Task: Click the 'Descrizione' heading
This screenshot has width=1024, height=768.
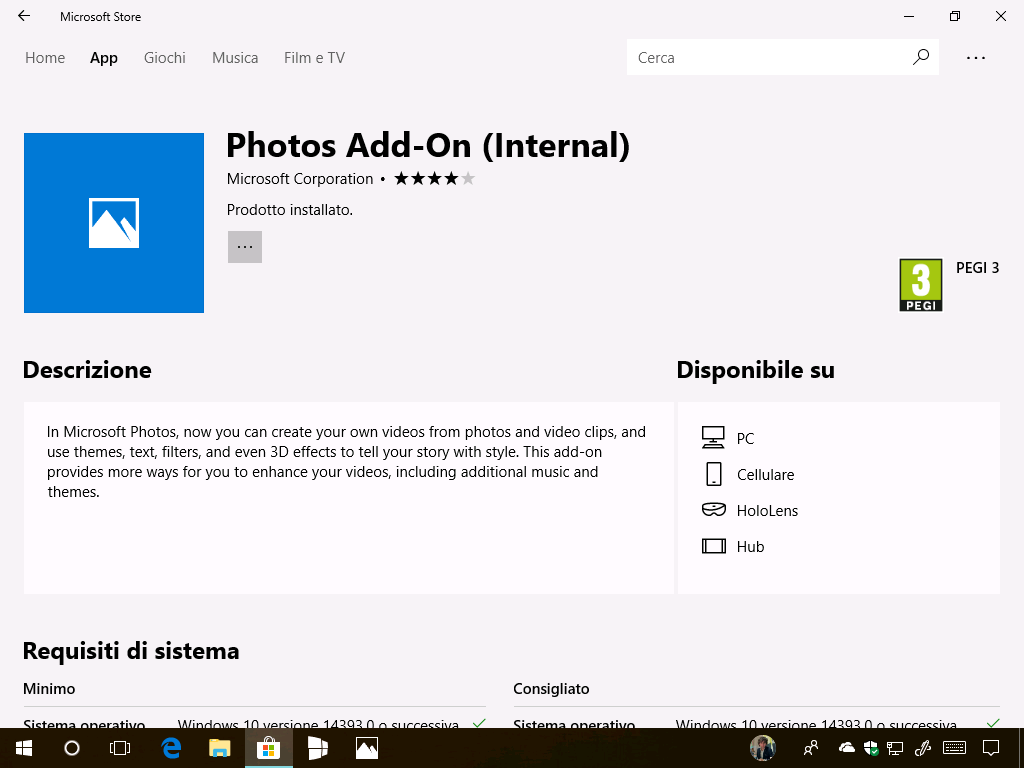Action: [x=87, y=370]
